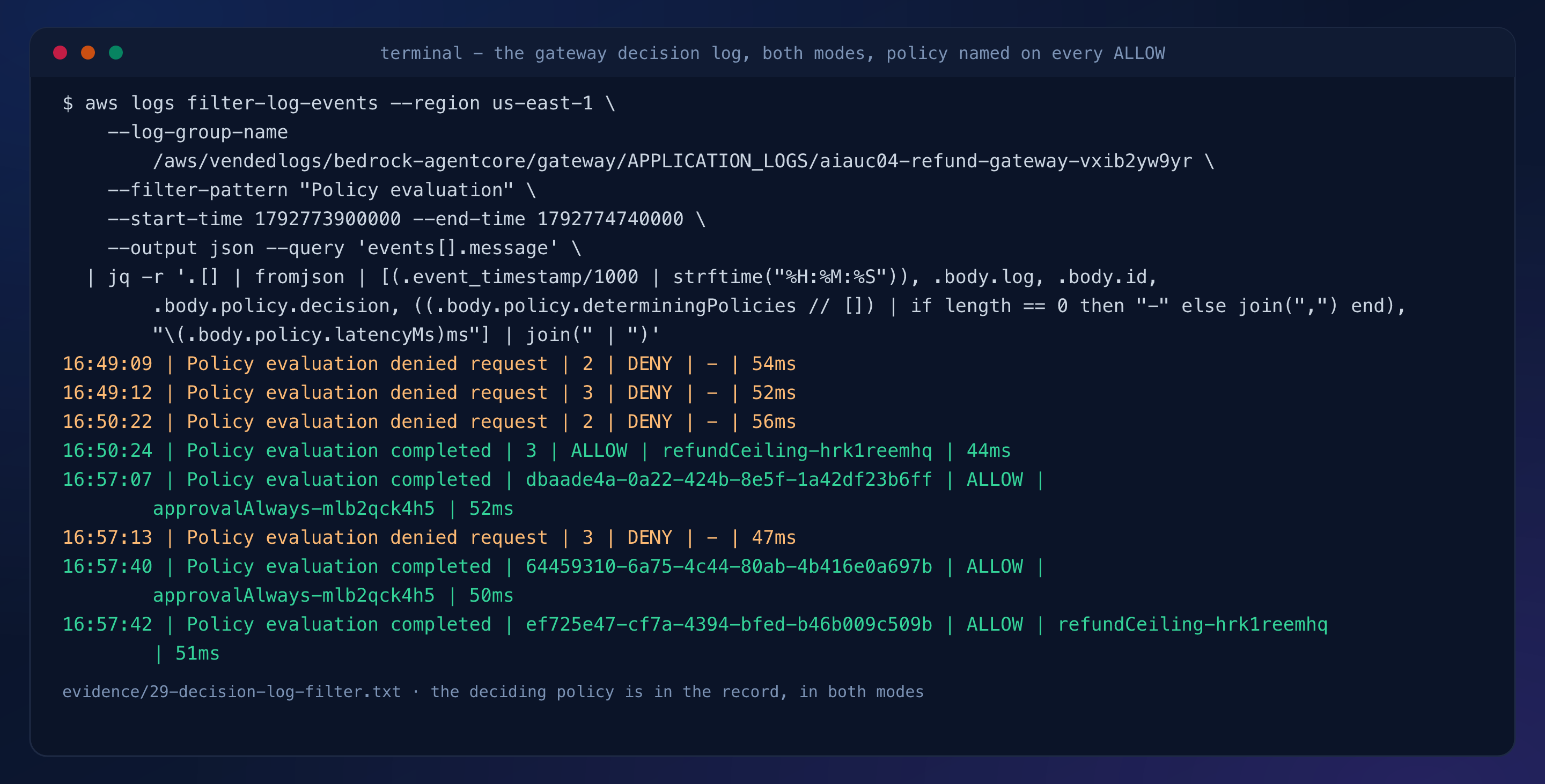The width and height of the screenshot is (1545, 784).
Task: Click request id 64459310-6a75-4c44-80ab-4b416e0a697b
Action: [729, 566]
